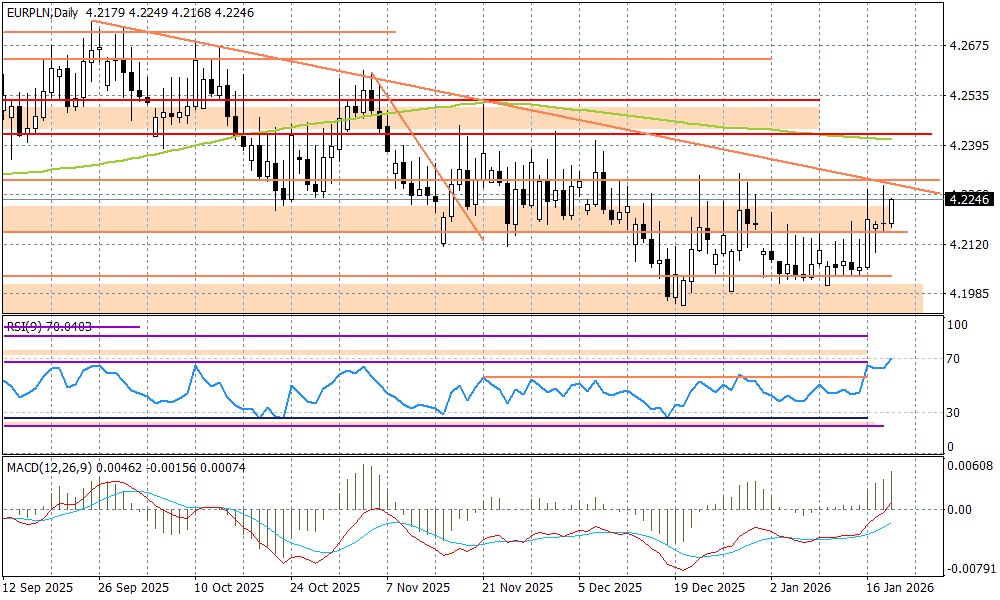The width and height of the screenshot is (1000, 600).
Task: Click the RSI 30 level label
Action: coord(956,412)
